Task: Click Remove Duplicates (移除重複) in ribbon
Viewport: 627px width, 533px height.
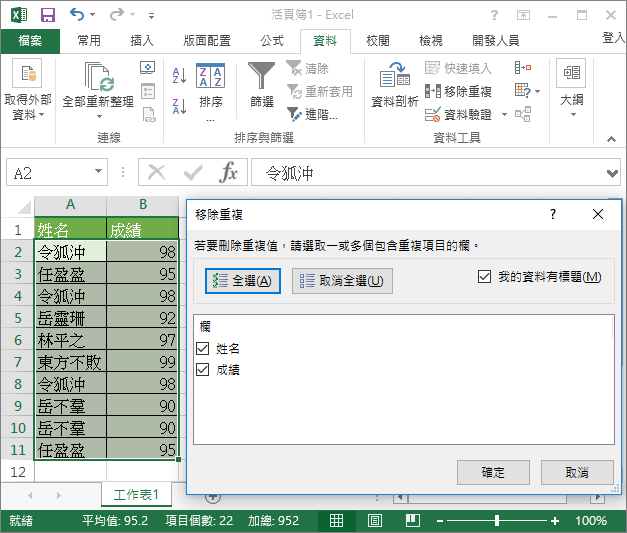Action: click(458, 91)
